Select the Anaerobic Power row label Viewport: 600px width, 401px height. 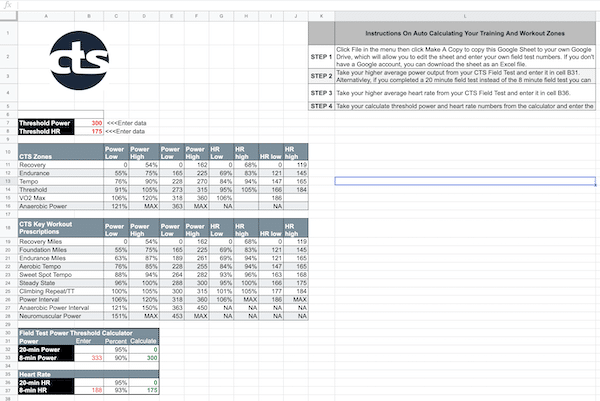pos(60,206)
